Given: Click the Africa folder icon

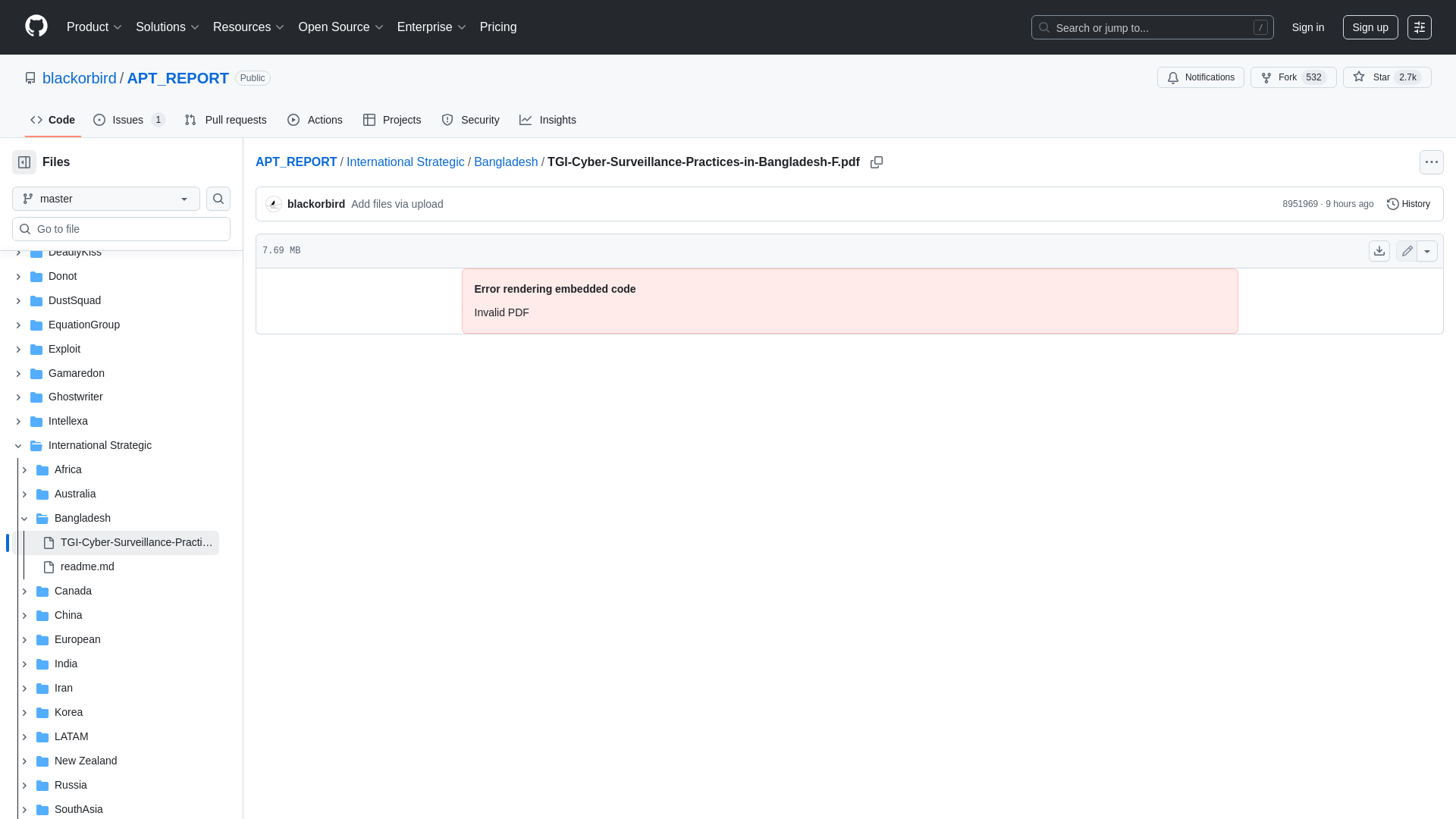Looking at the screenshot, I should click(x=42, y=470).
